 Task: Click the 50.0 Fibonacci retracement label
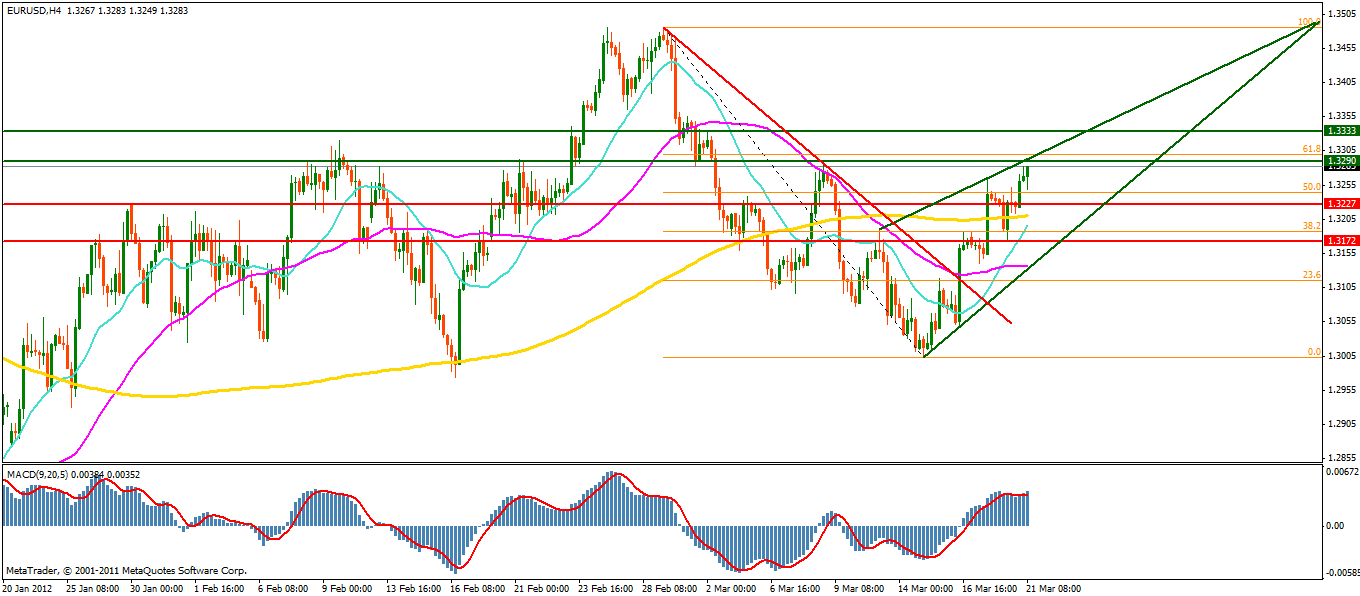coord(1312,187)
